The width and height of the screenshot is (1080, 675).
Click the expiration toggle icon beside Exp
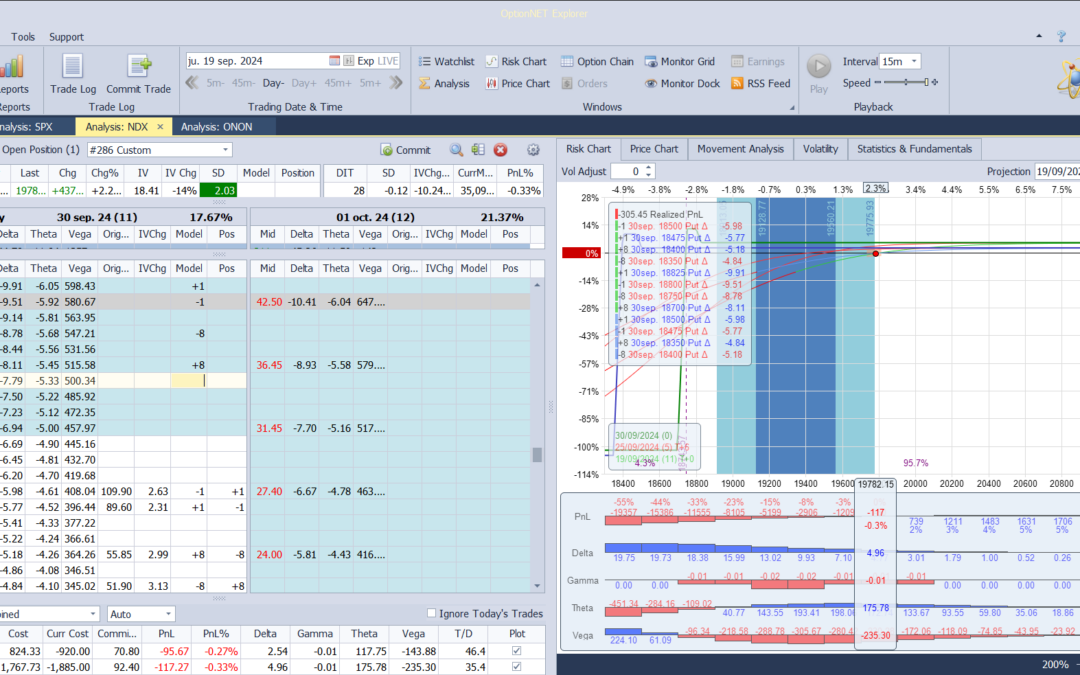coord(349,61)
